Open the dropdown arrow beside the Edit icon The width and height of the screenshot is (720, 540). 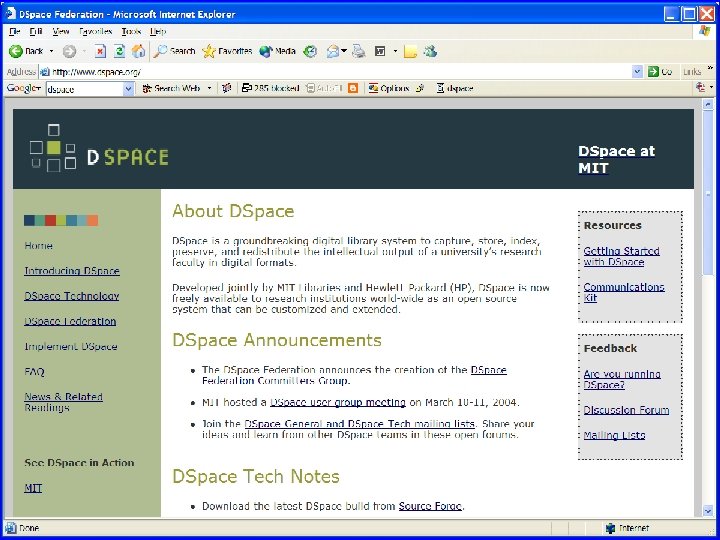tap(395, 51)
